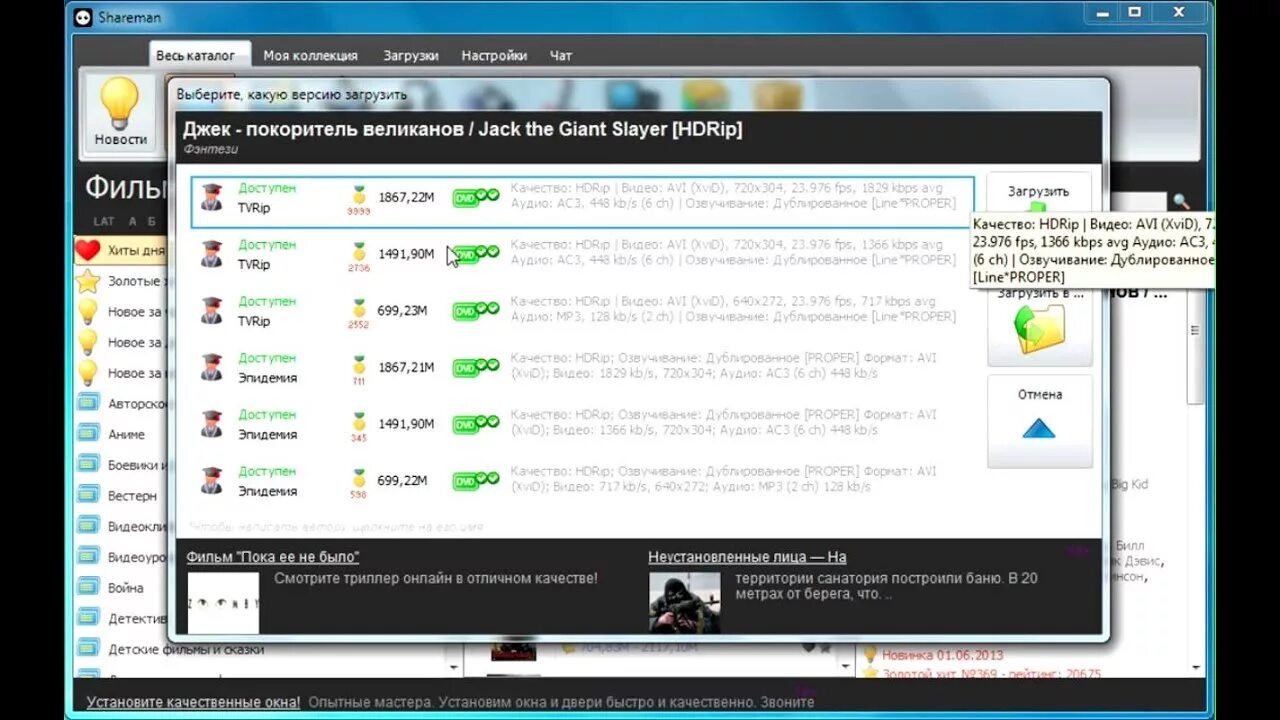This screenshot has height=720, width=1280.
Task: Open Война category in sidebar
Action: click(126, 588)
